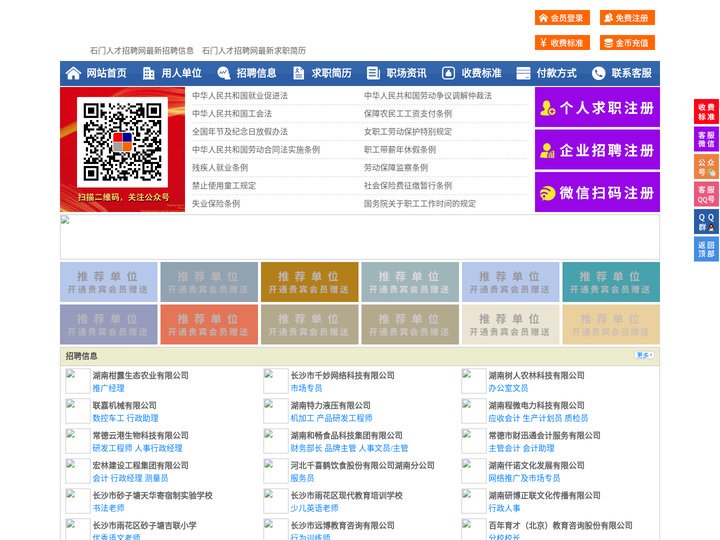Screen dimensions: 720x540
Task: Open the 职场资讯 menu item
Action: [406, 73]
